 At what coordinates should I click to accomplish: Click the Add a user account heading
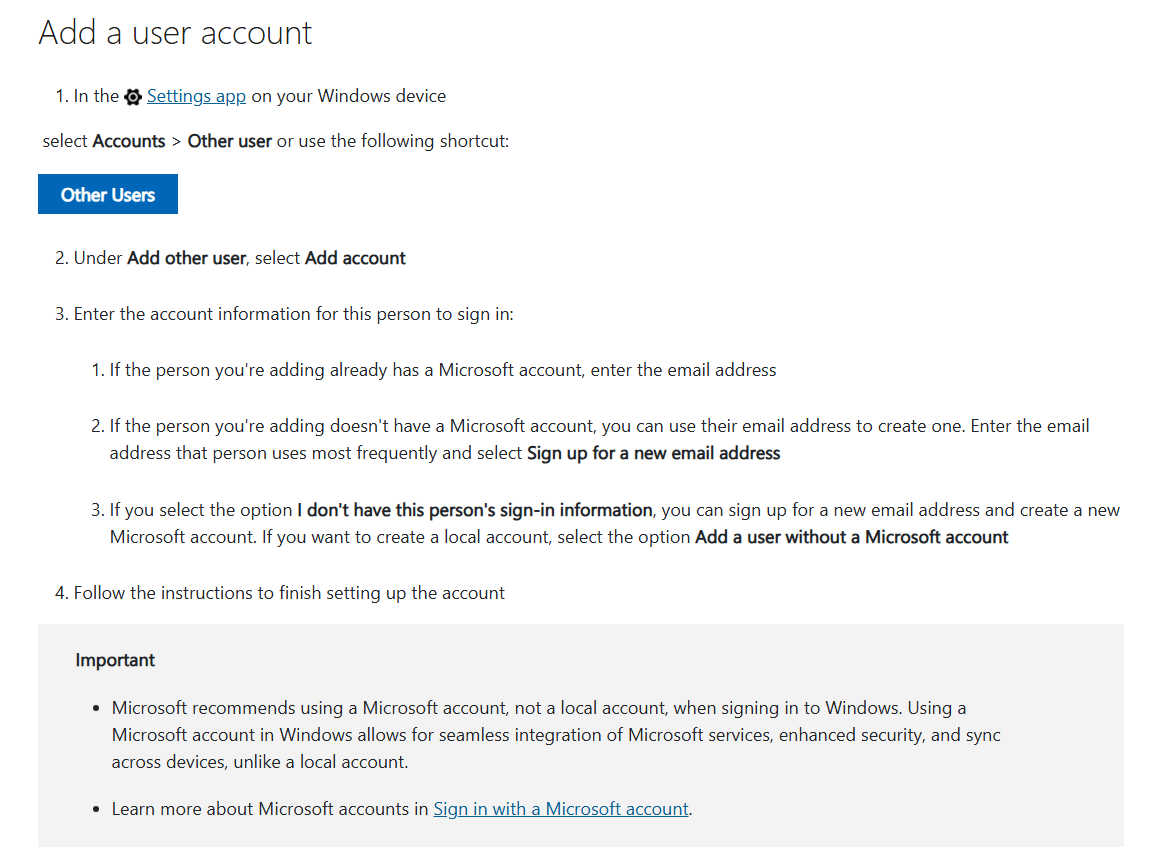[175, 33]
